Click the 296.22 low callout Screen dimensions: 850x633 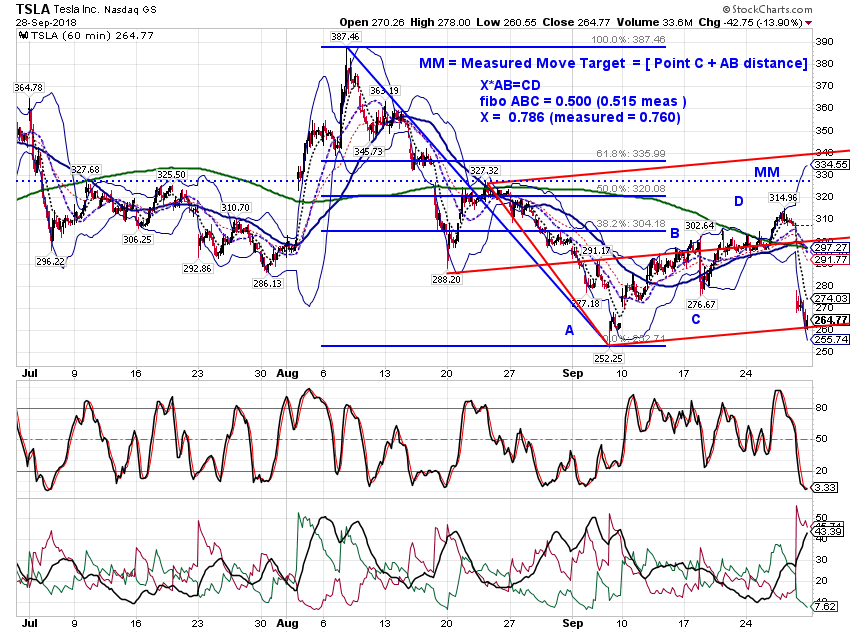[50, 261]
